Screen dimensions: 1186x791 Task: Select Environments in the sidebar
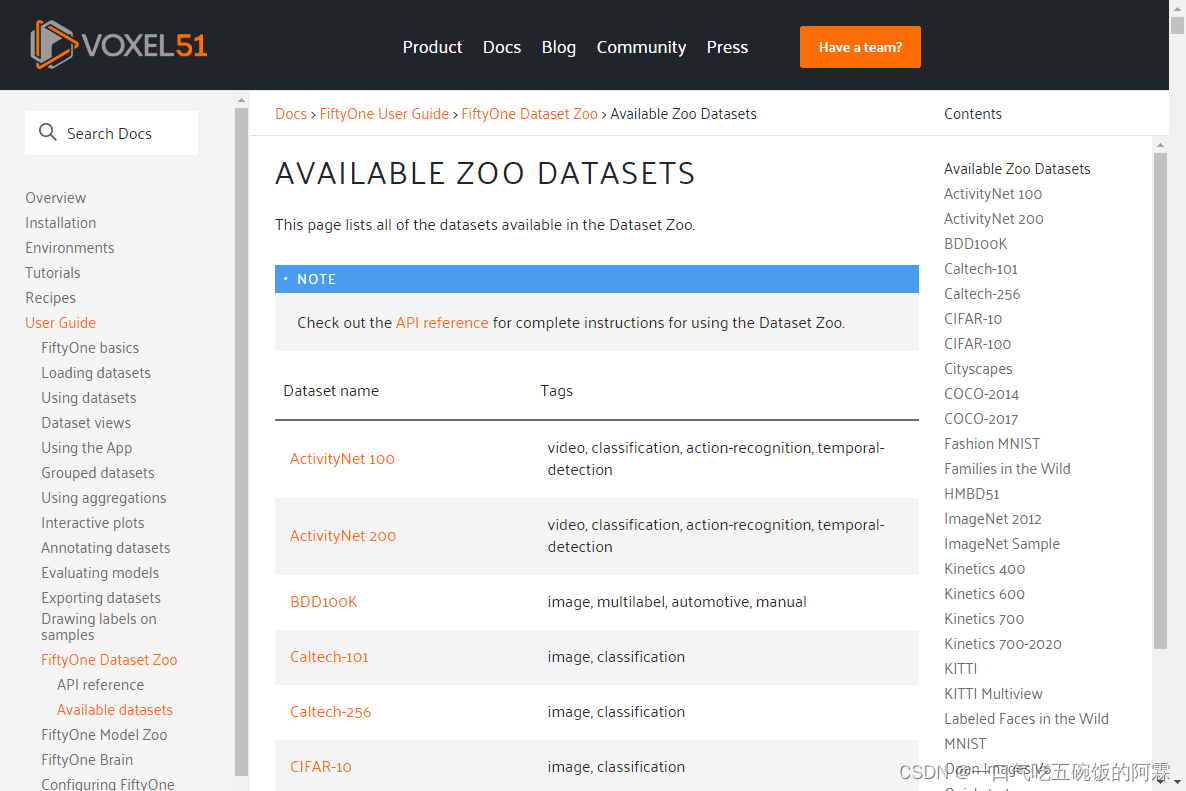[70, 247]
